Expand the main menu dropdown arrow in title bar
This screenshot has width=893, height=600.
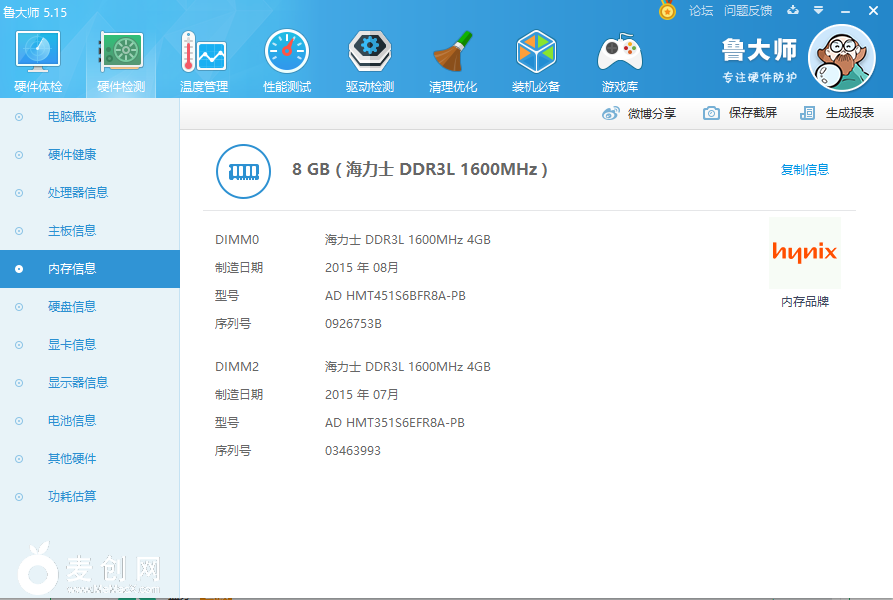pos(818,11)
